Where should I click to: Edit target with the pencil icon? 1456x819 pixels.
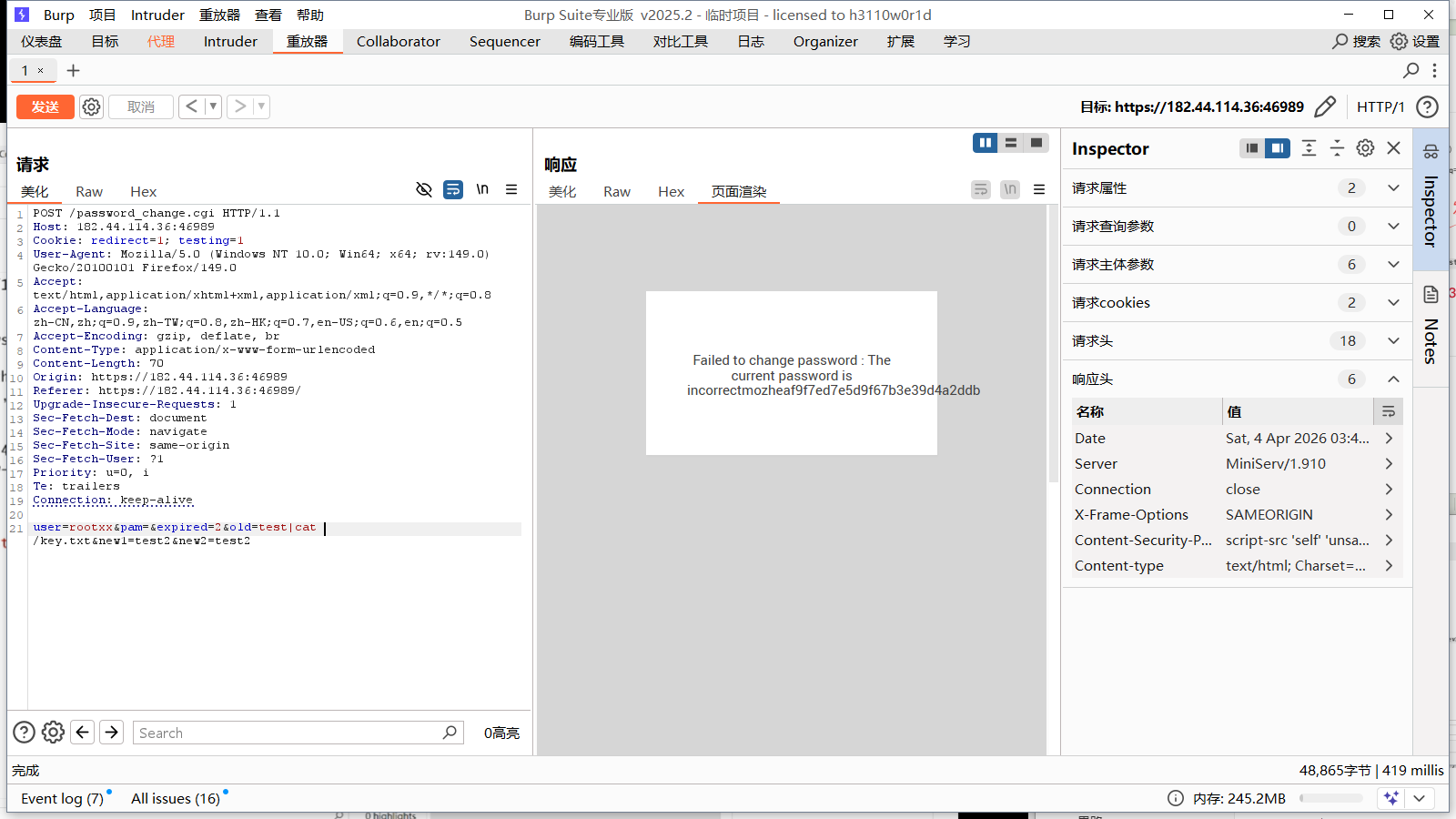1325,106
